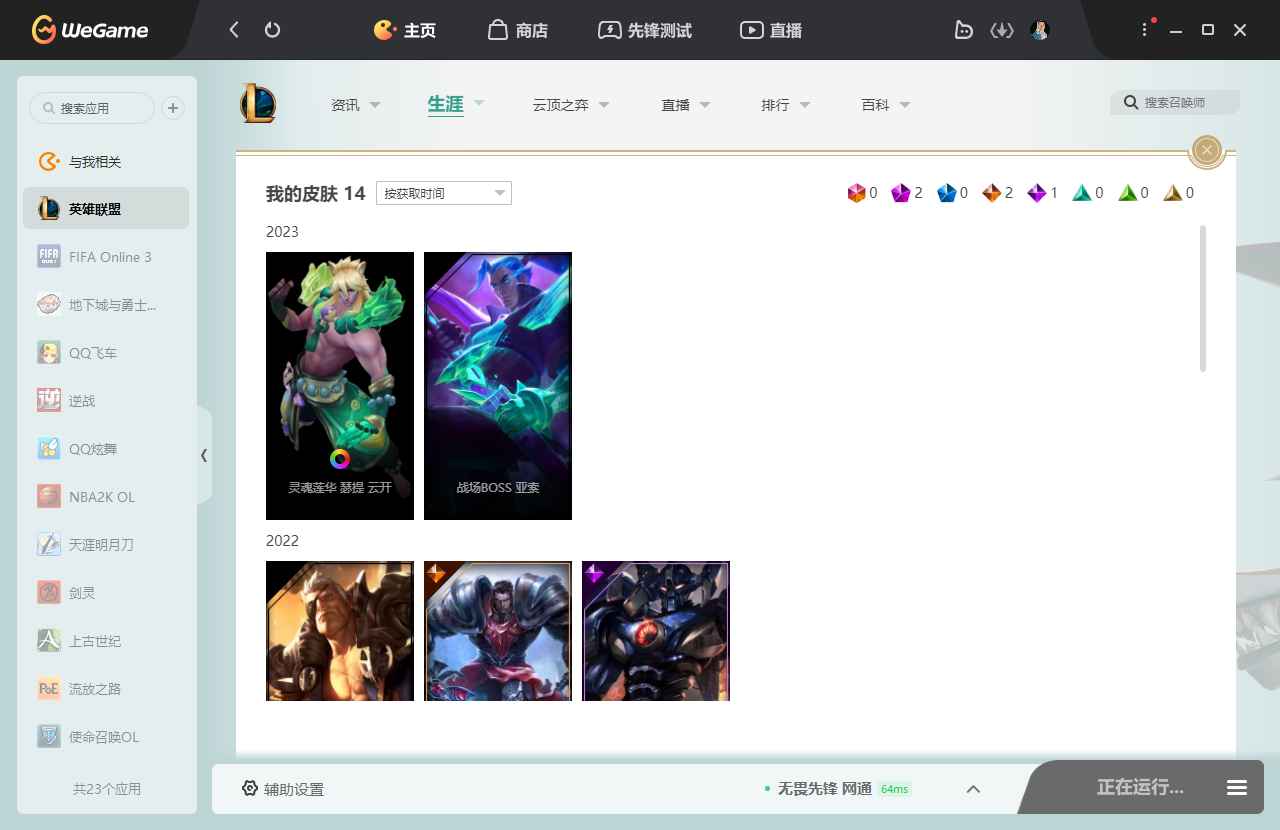This screenshot has height=830, width=1280.
Task: Open the hamburger menu beside 正在运行
Action: pyautogui.click(x=1237, y=788)
